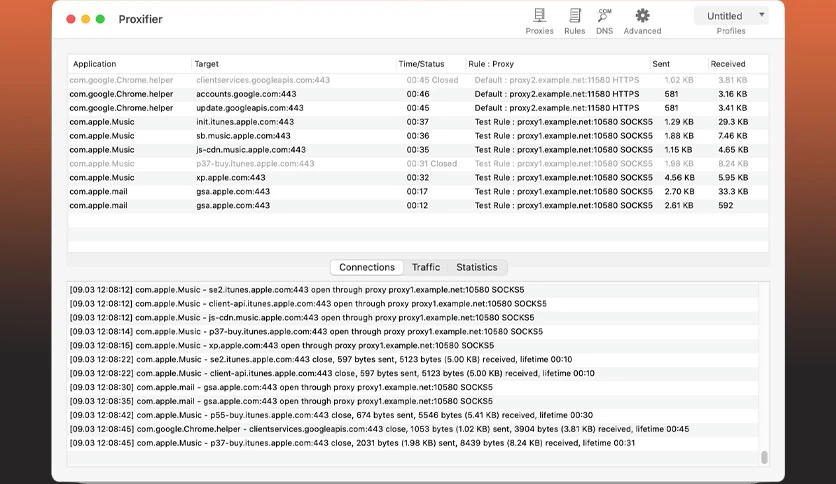The width and height of the screenshot is (836, 484).
Task: Sort by the Sent column header
Action: 678,64
